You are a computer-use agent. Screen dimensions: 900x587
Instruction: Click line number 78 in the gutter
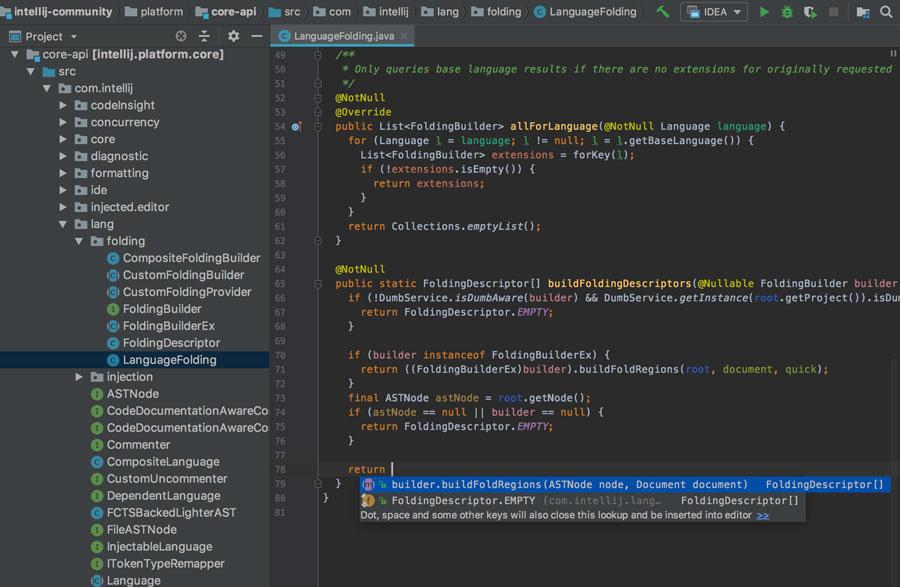point(280,469)
